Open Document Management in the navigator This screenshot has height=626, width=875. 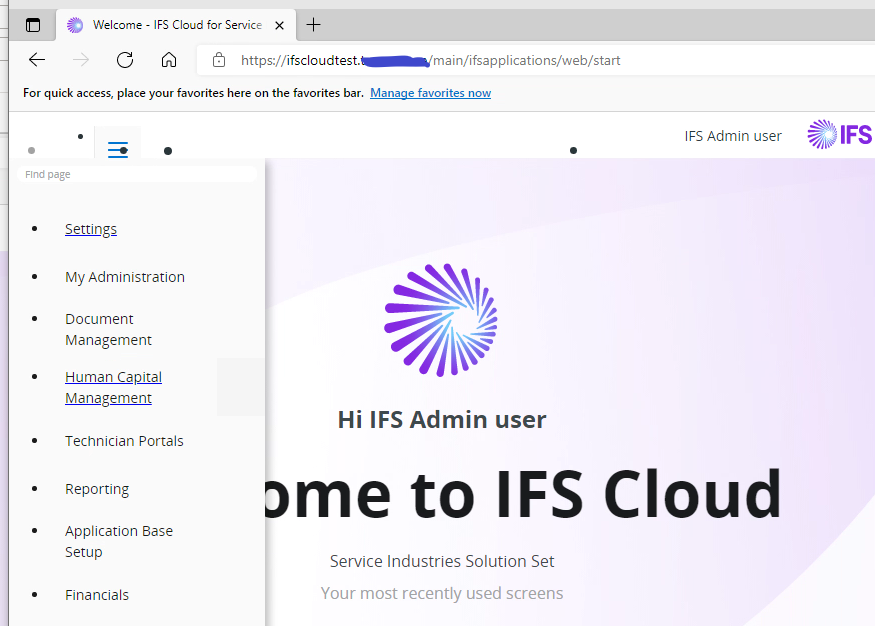108,329
